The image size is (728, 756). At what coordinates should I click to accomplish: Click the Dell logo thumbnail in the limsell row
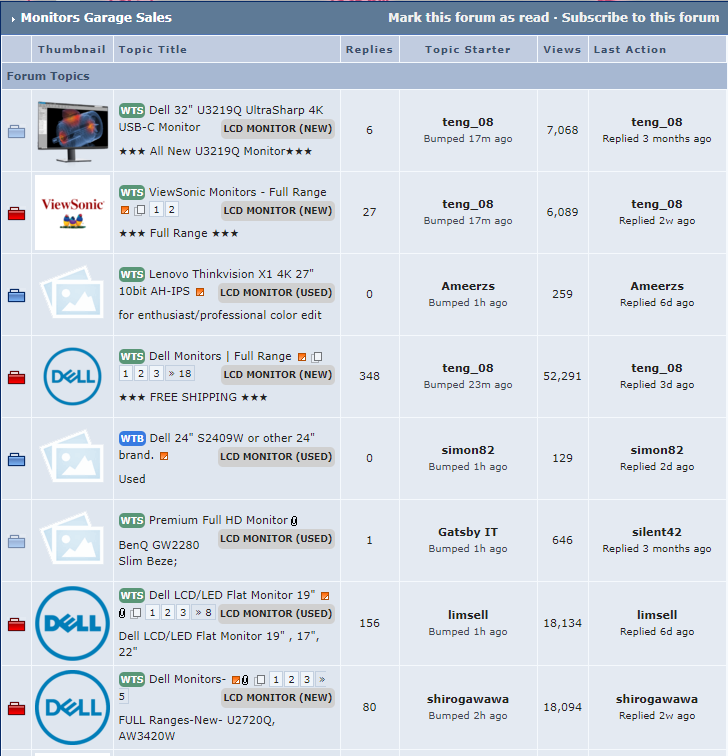click(73, 623)
